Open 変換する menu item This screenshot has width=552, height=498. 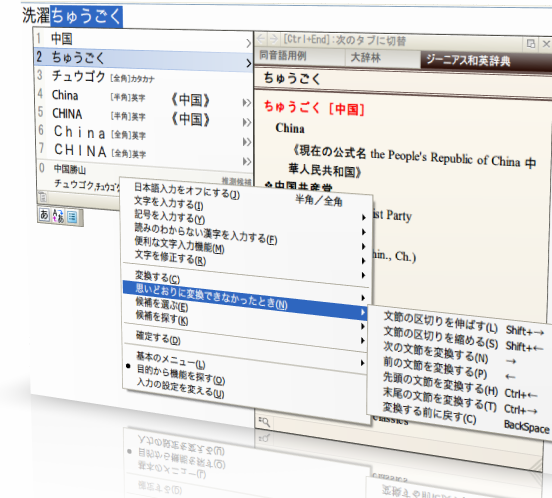click(x=157, y=277)
